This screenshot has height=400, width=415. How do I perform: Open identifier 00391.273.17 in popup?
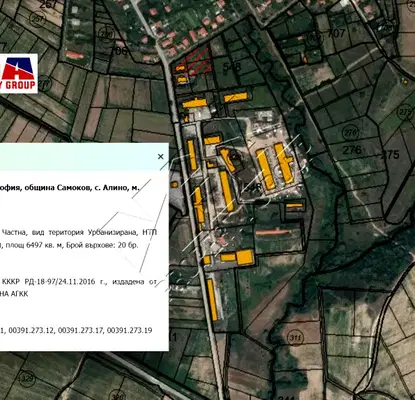pos(81,331)
